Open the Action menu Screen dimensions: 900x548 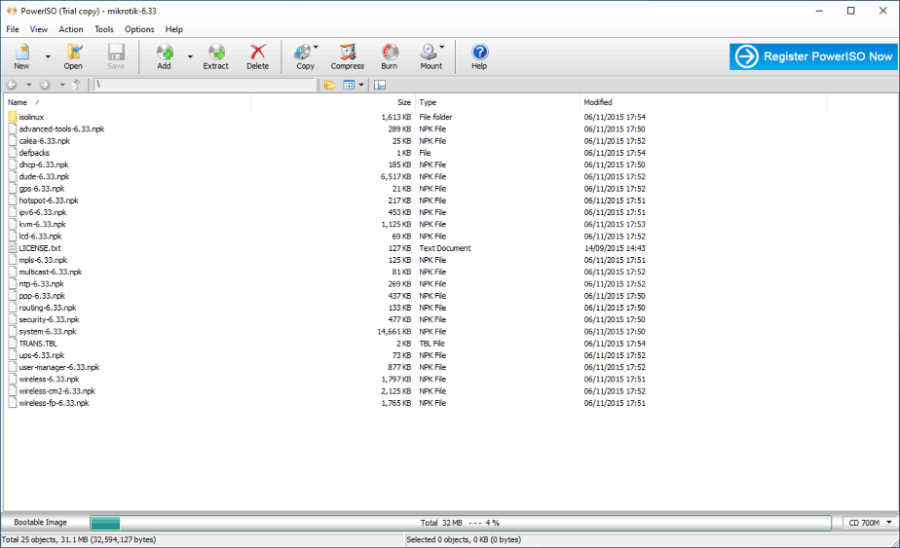(x=71, y=29)
